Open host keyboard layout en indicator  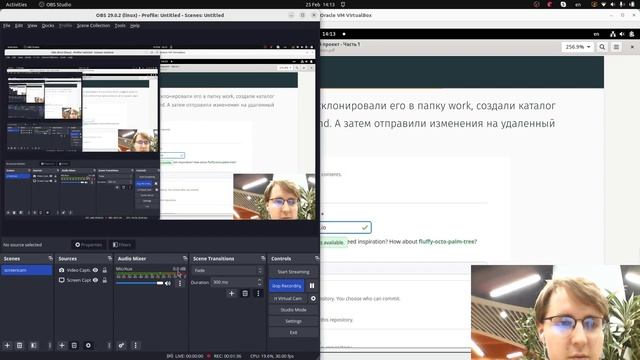[x=578, y=4]
